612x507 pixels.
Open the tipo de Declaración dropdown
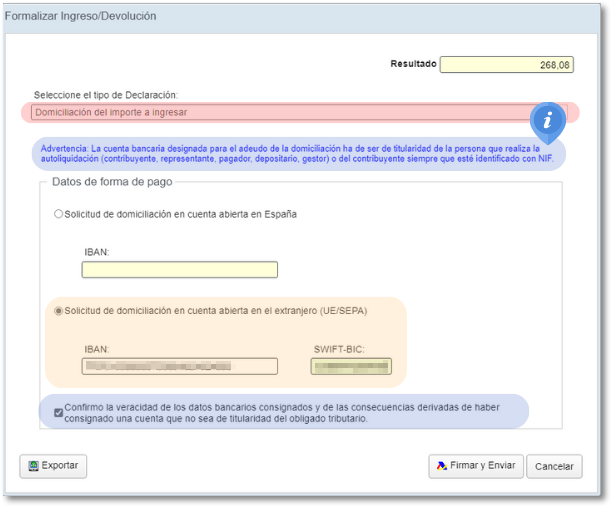(298, 113)
